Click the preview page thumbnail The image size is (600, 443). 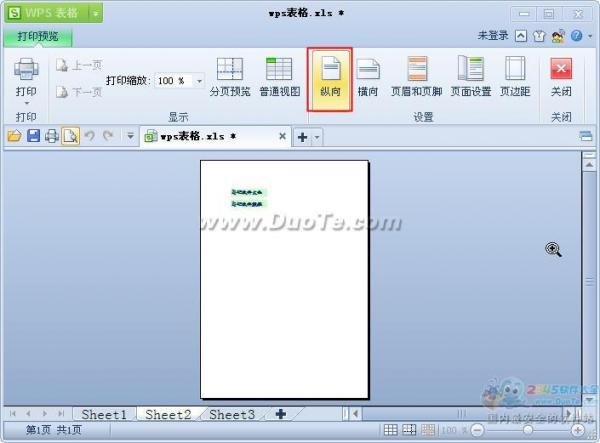pyautogui.click(x=284, y=279)
